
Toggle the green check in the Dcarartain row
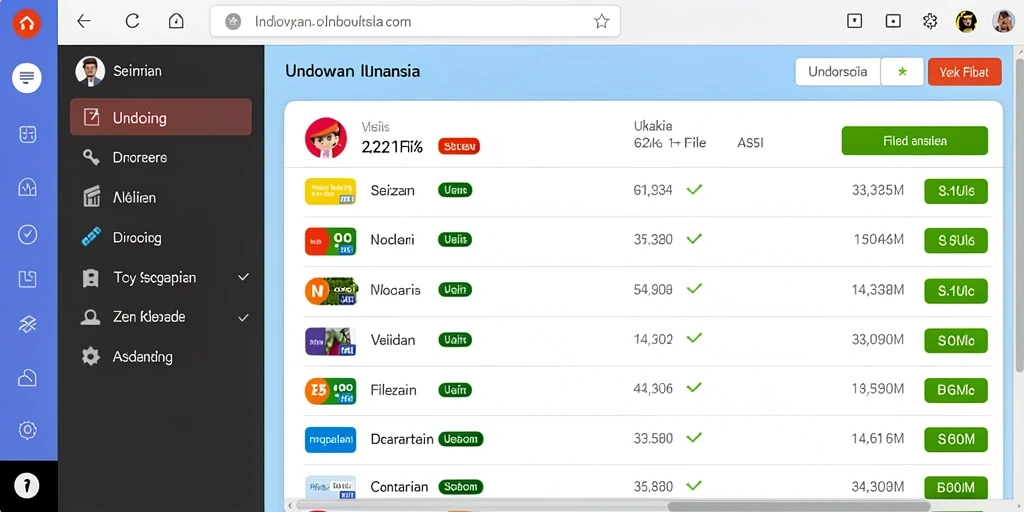(694, 437)
